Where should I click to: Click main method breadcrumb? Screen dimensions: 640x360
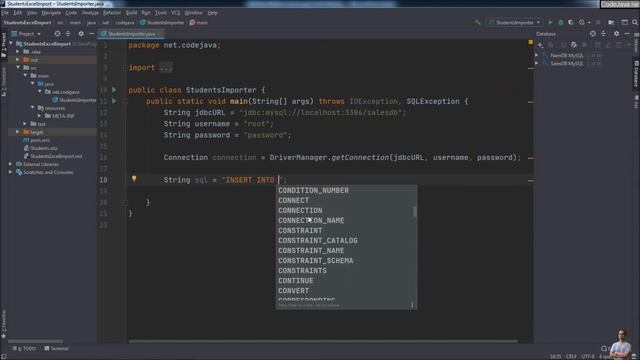pos(199,22)
